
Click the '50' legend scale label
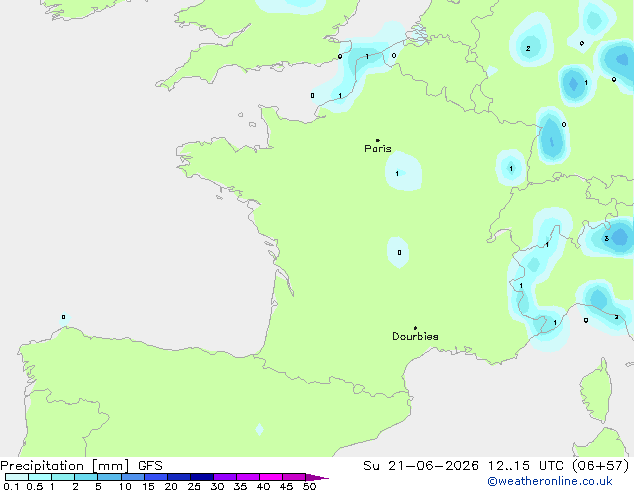coord(310,486)
